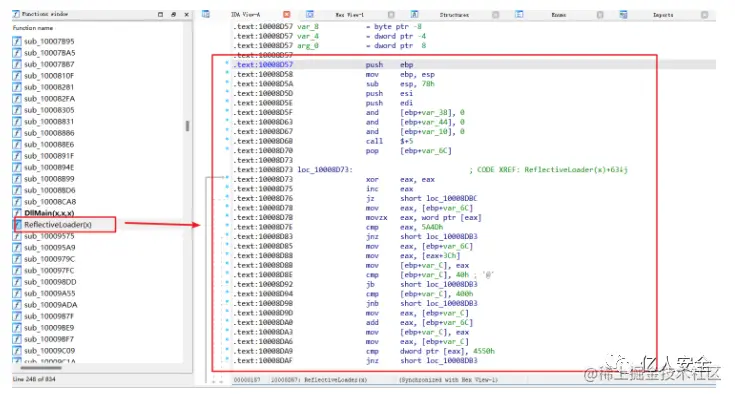
Task: Select sub_10008899 function entry
Action: click(x=49, y=179)
